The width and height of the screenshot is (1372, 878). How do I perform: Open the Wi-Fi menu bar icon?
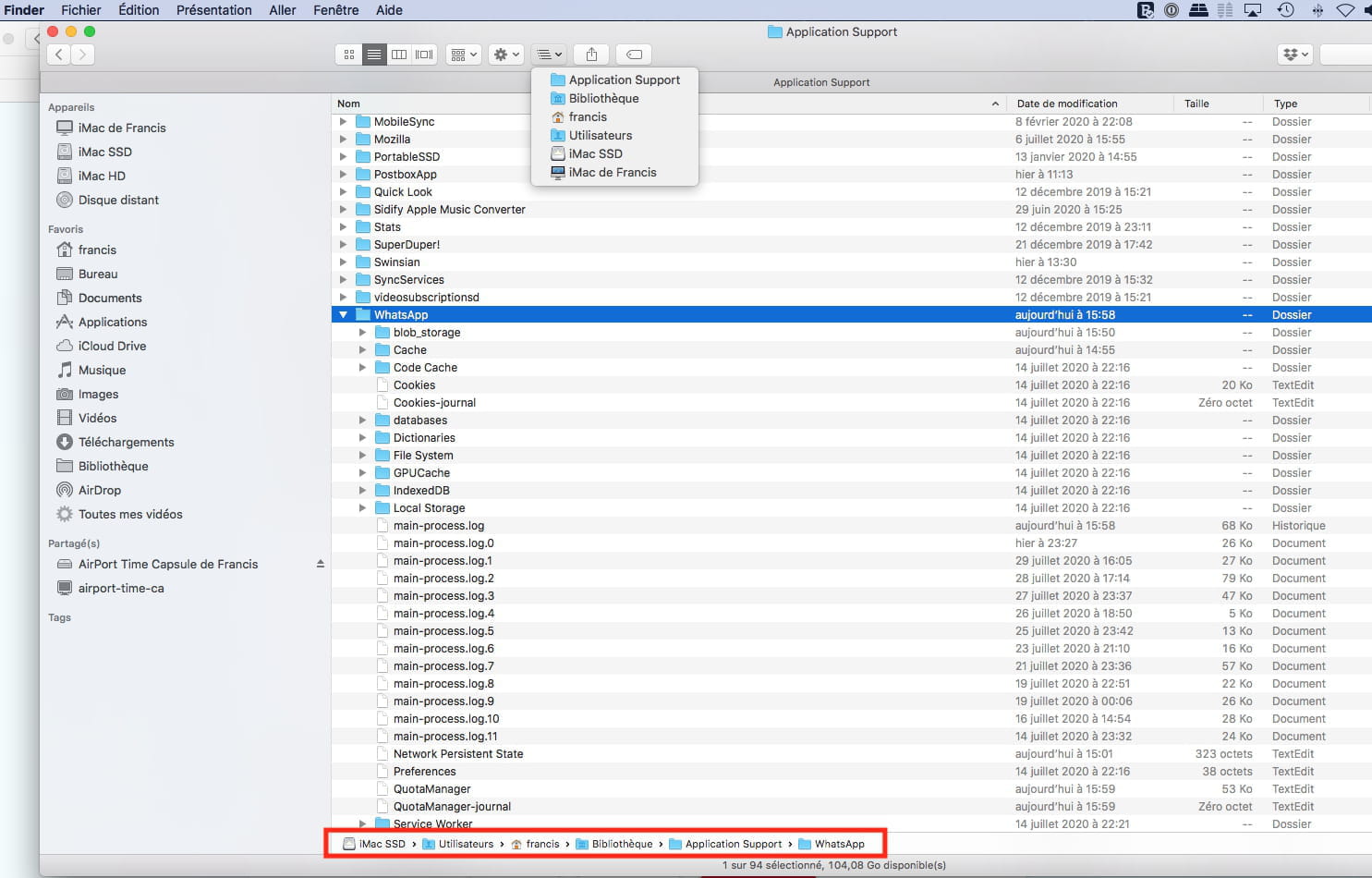point(1346,10)
